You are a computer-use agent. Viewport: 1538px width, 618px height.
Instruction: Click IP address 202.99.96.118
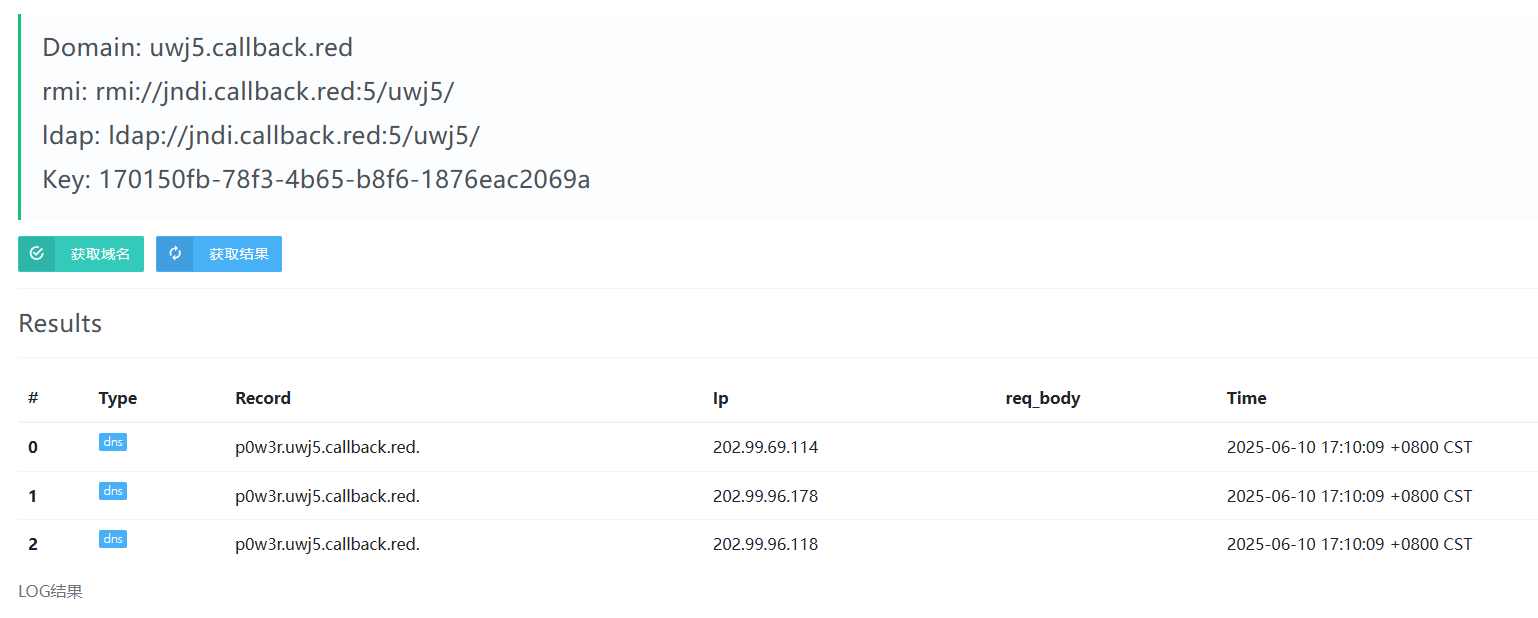[x=765, y=544]
